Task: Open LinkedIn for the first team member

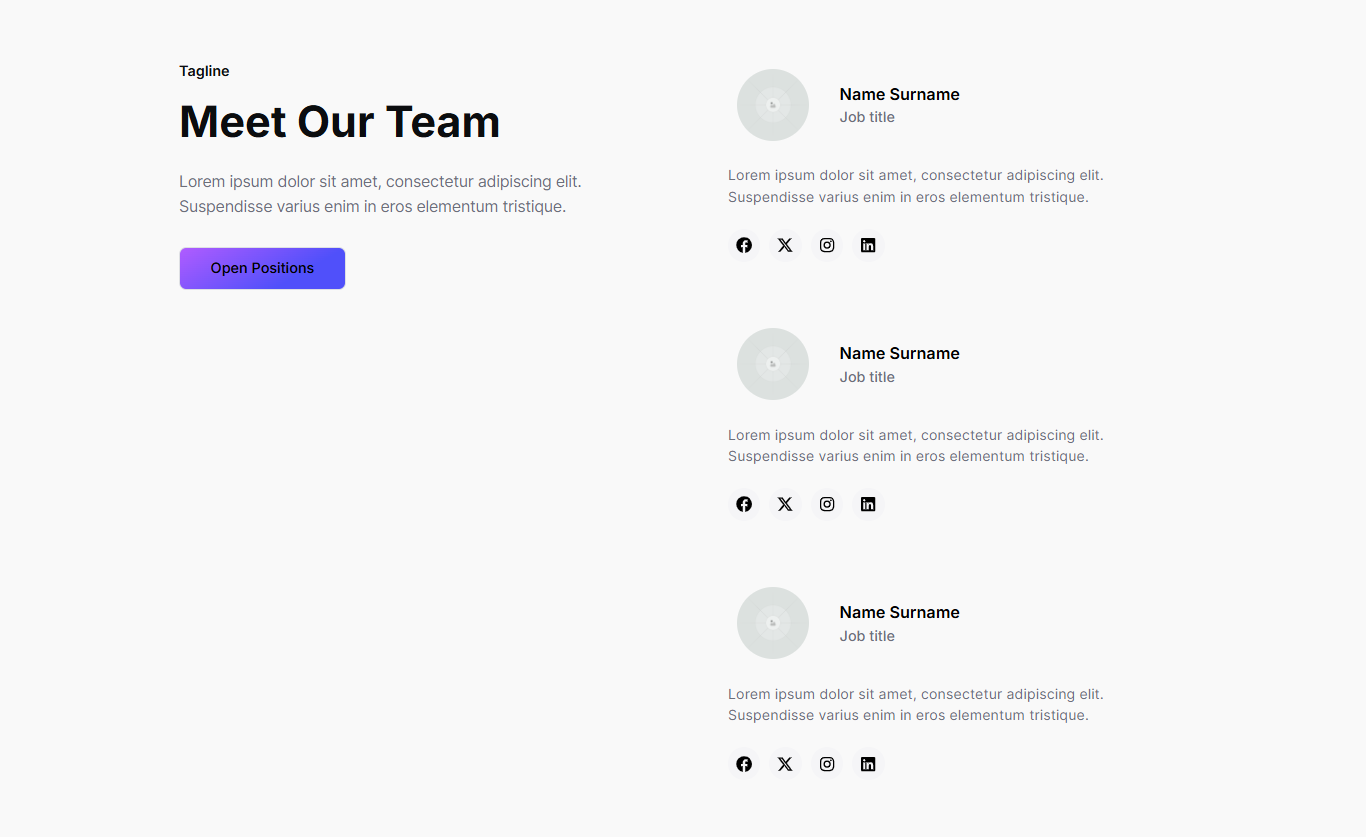Action: click(868, 245)
